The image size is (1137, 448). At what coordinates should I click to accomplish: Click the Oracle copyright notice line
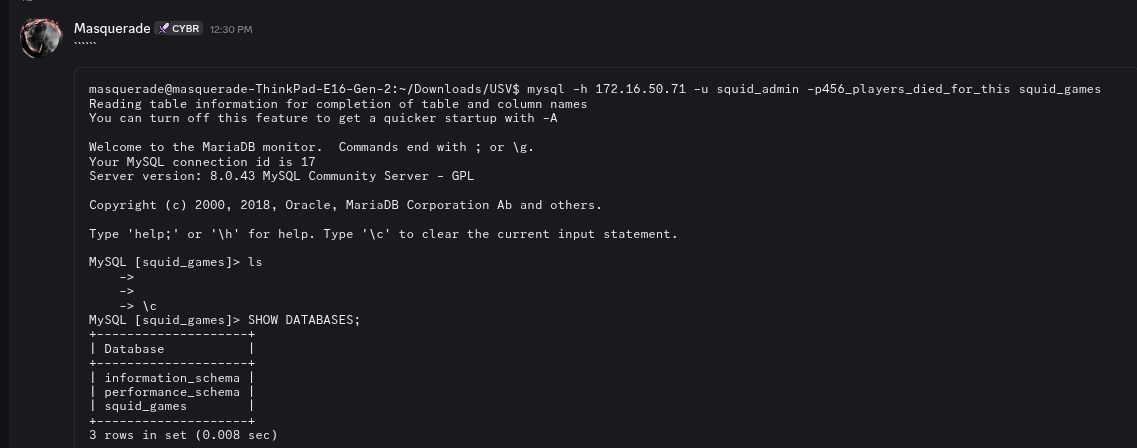(x=345, y=205)
